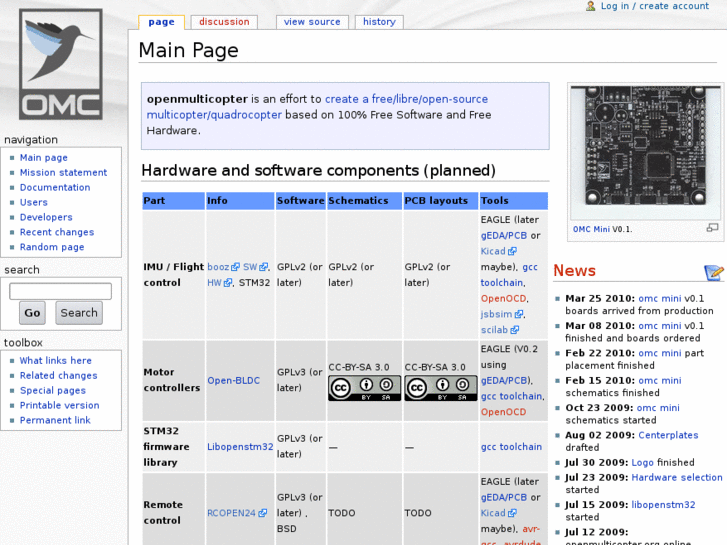The height and width of the screenshot is (545, 727).
Task: Click the Creative Commons badge under Schematics
Action: pos(364,388)
